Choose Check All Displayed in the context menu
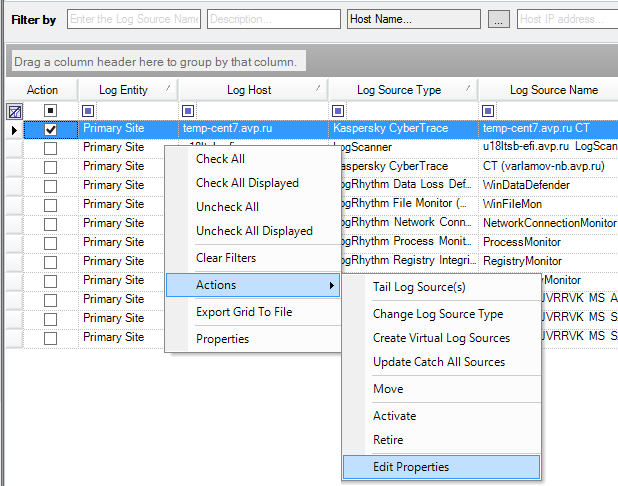This screenshot has width=618, height=486. click(x=247, y=183)
